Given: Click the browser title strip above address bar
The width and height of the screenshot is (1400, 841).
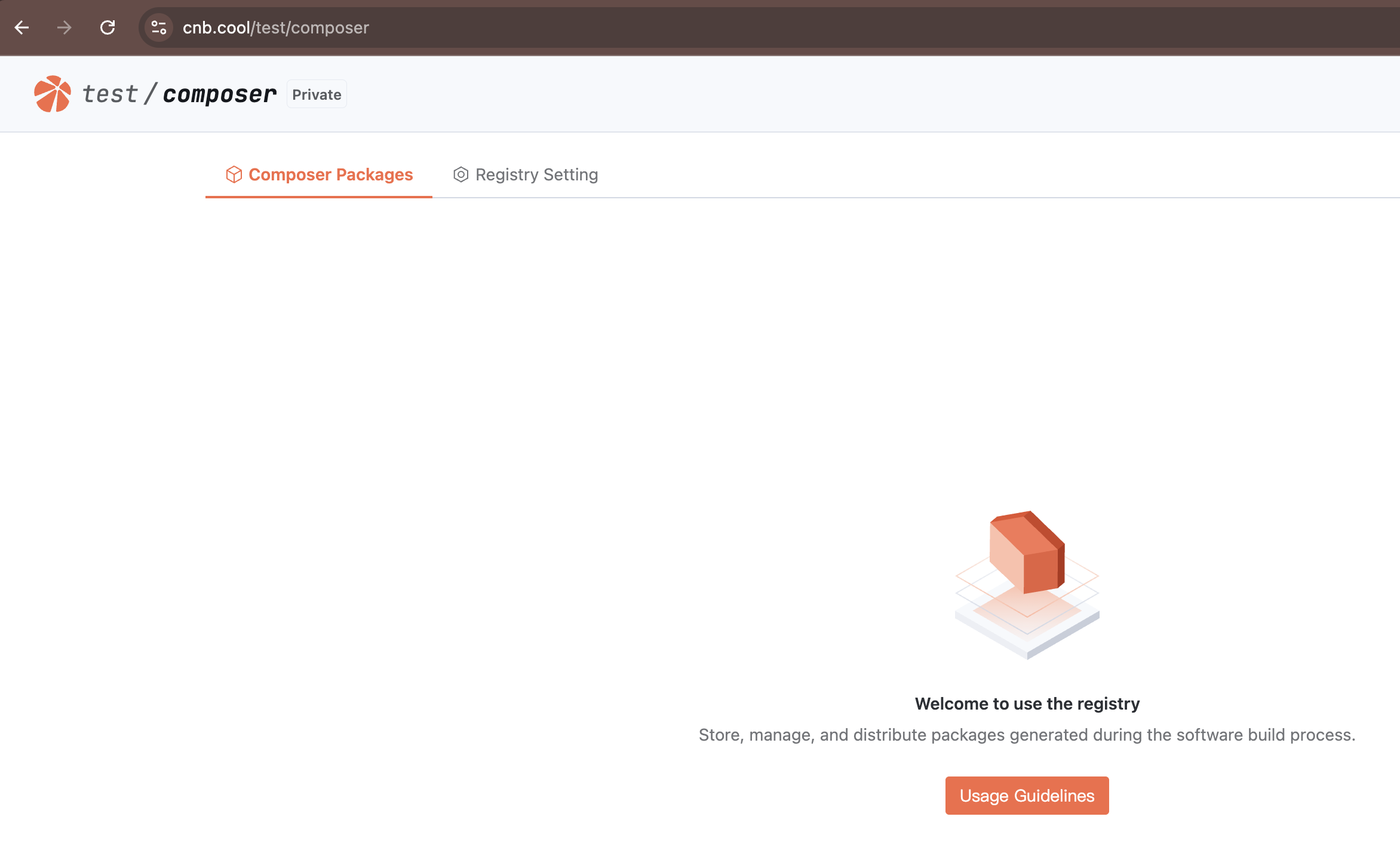Looking at the screenshot, I should 717,3.
